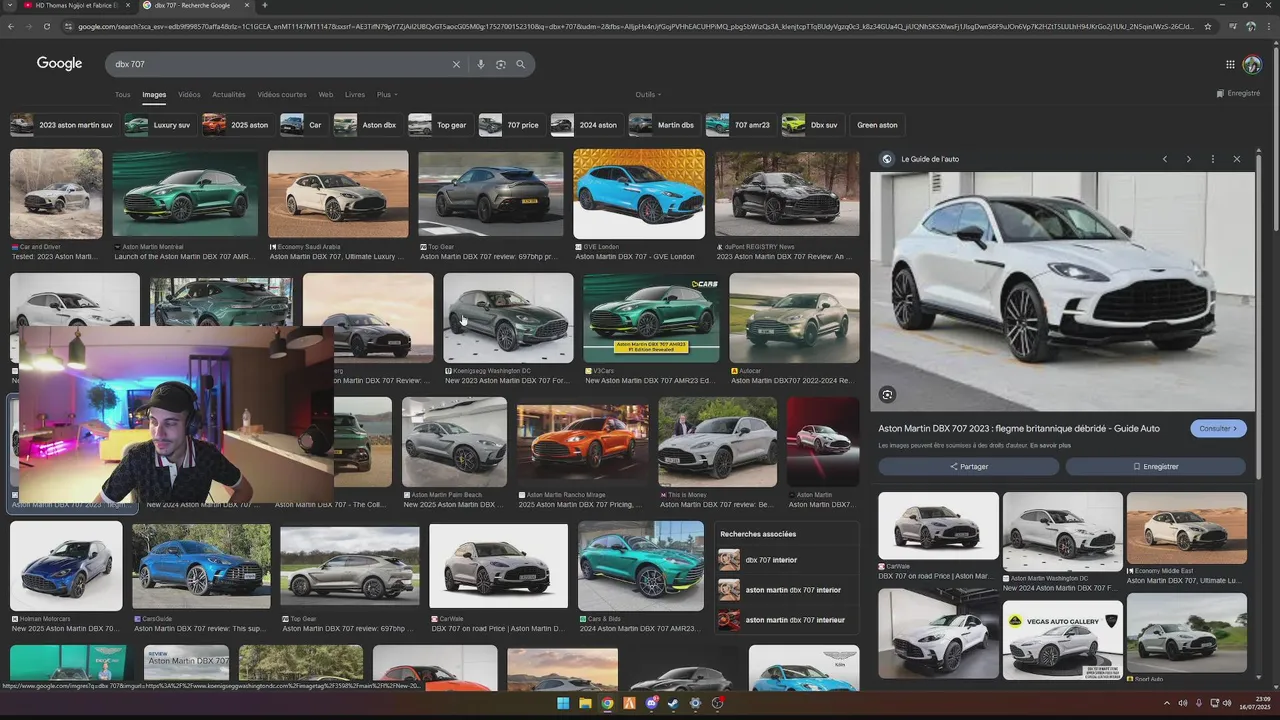Open Google Lens image search icon

(501, 64)
